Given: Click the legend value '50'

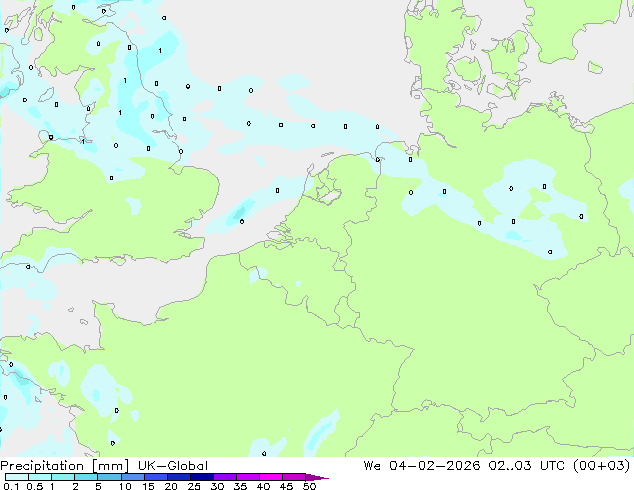Looking at the screenshot, I should 309,486.
